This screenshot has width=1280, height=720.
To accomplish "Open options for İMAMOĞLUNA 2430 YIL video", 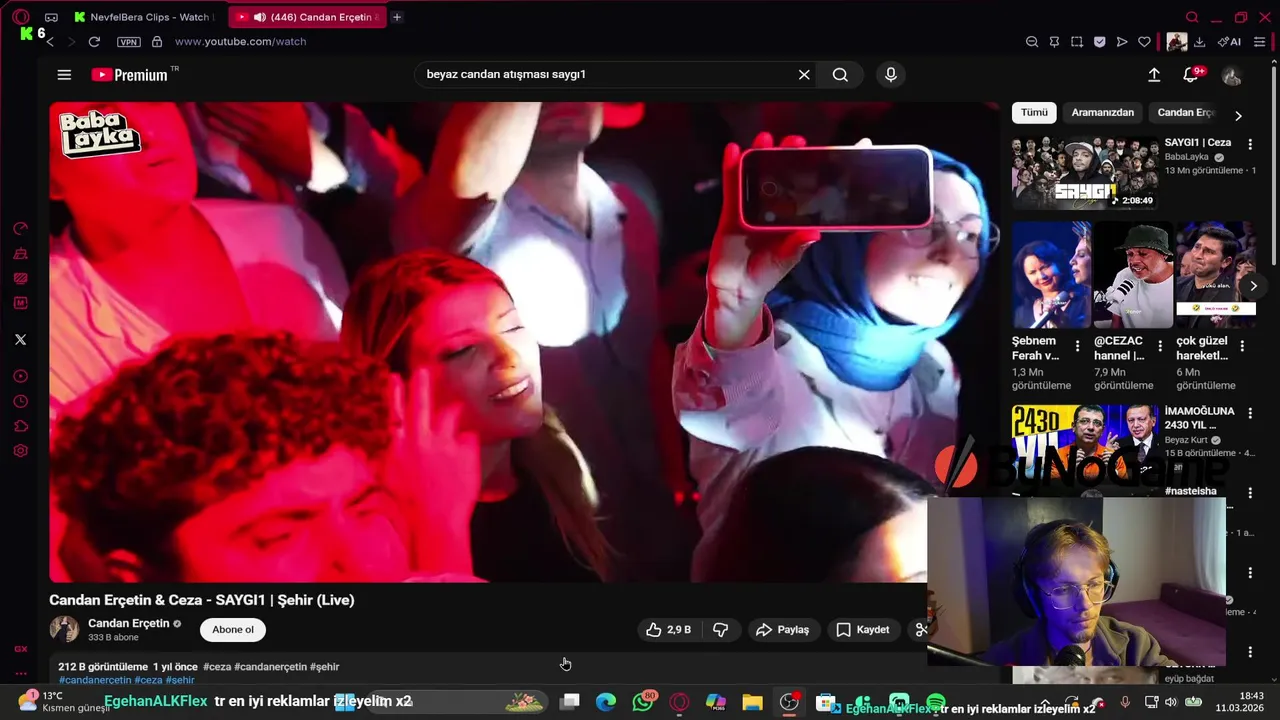I will click(1250, 413).
